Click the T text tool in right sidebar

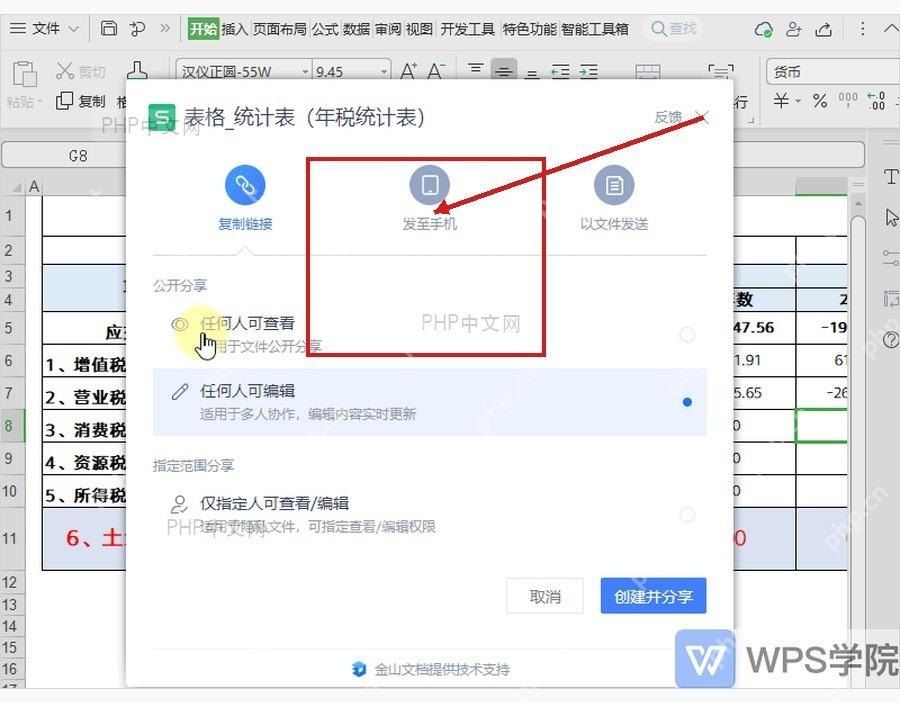coord(890,177)
